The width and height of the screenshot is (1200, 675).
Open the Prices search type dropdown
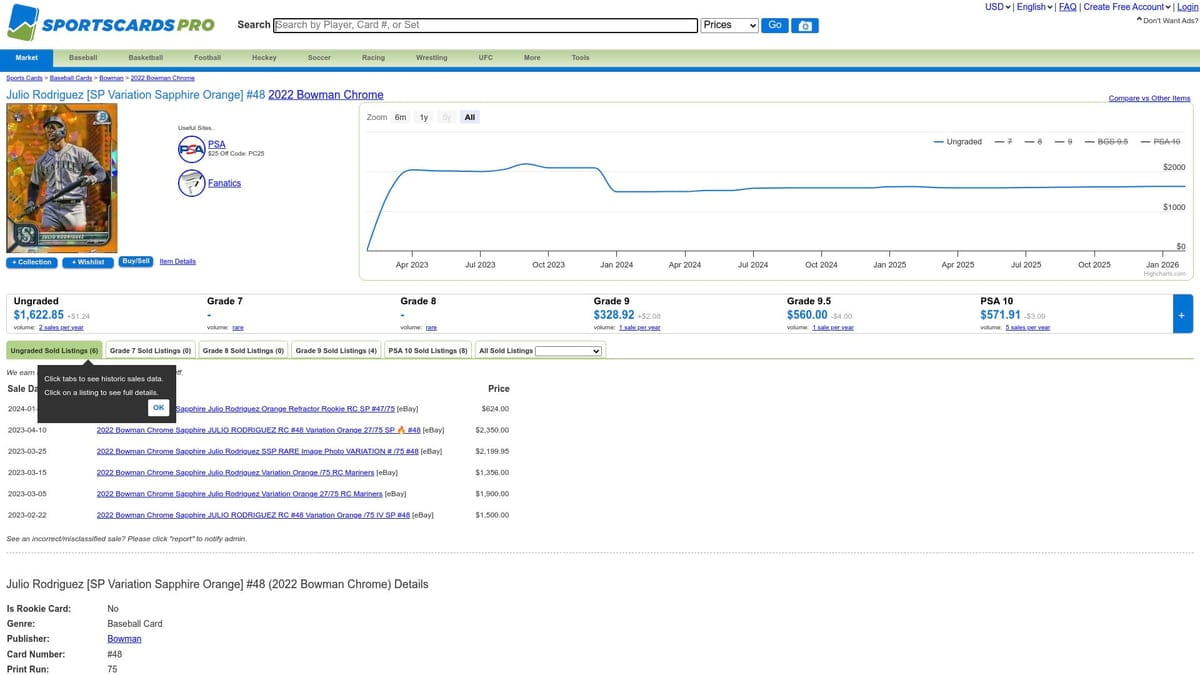click(x=730, y=25)
